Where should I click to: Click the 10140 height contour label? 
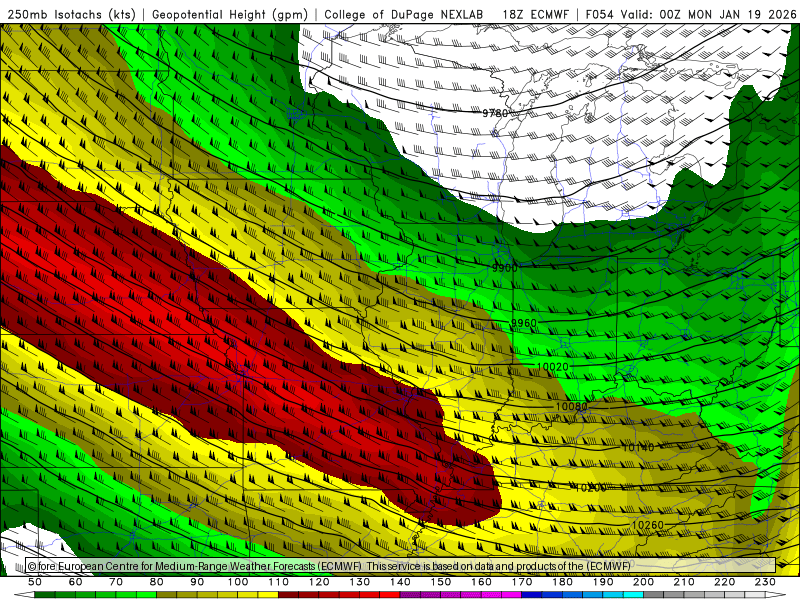tap(638, 447)
